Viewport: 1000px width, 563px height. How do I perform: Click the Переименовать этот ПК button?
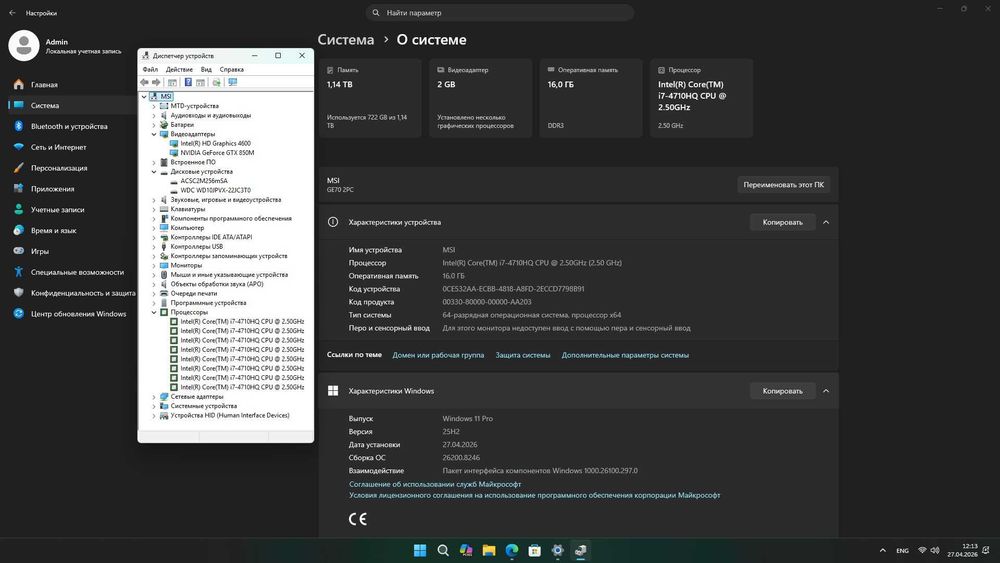point(783,185)
